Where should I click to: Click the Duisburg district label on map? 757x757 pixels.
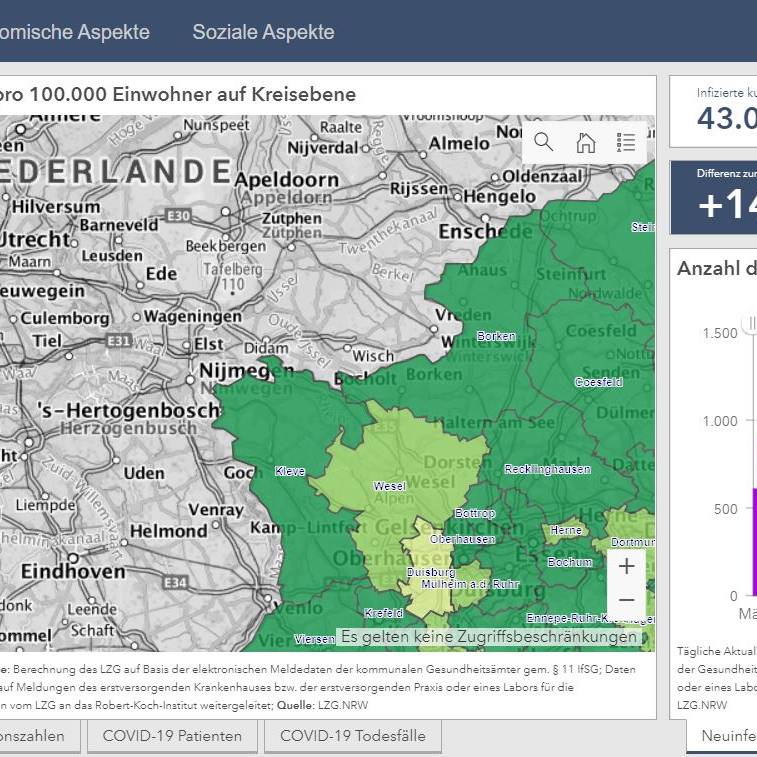coord(431,573)
